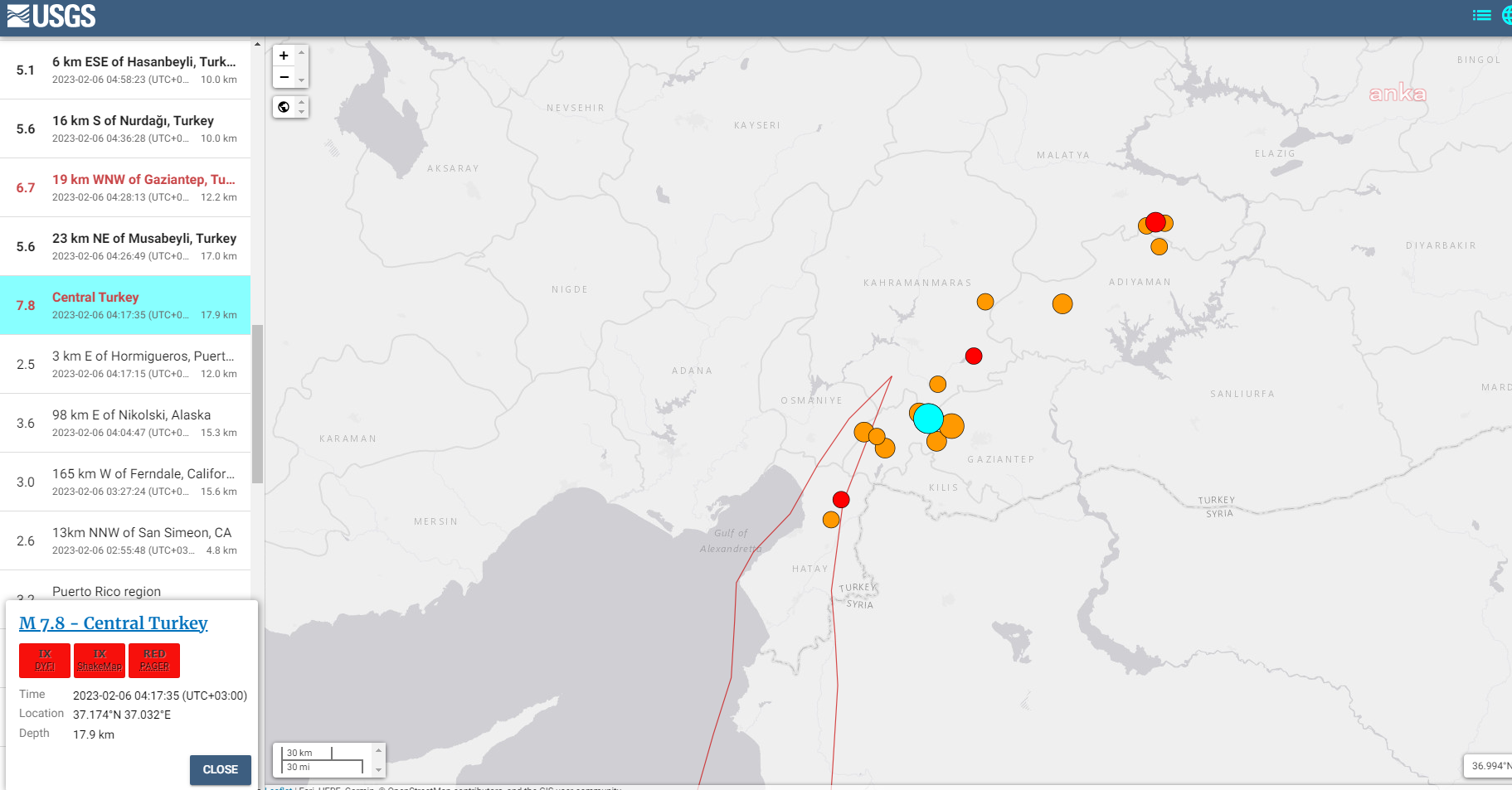The width and height of the screenshot is (1512, 790).
Task: Open the IX ShakeMap badge
Action: [100, 660]
